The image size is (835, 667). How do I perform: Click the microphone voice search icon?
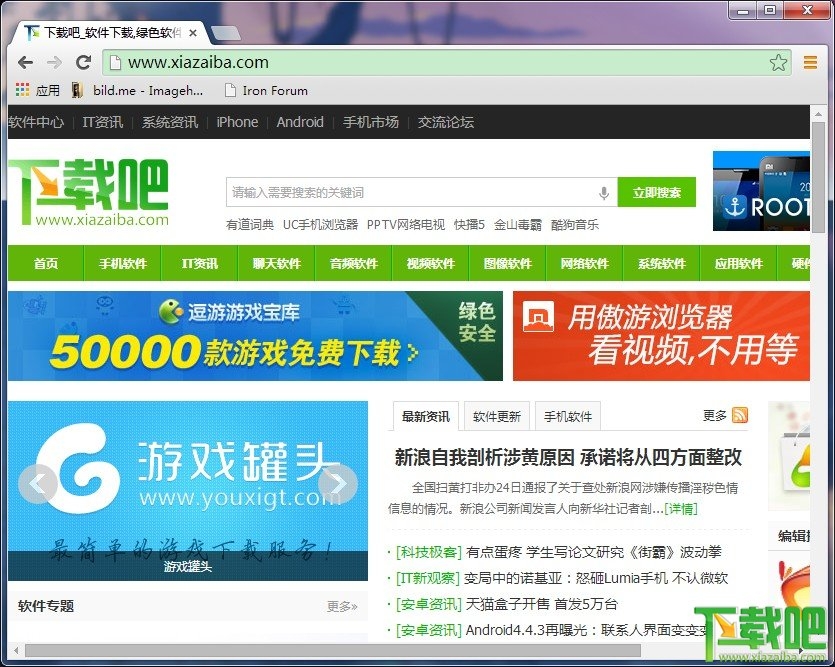(603, 193)
